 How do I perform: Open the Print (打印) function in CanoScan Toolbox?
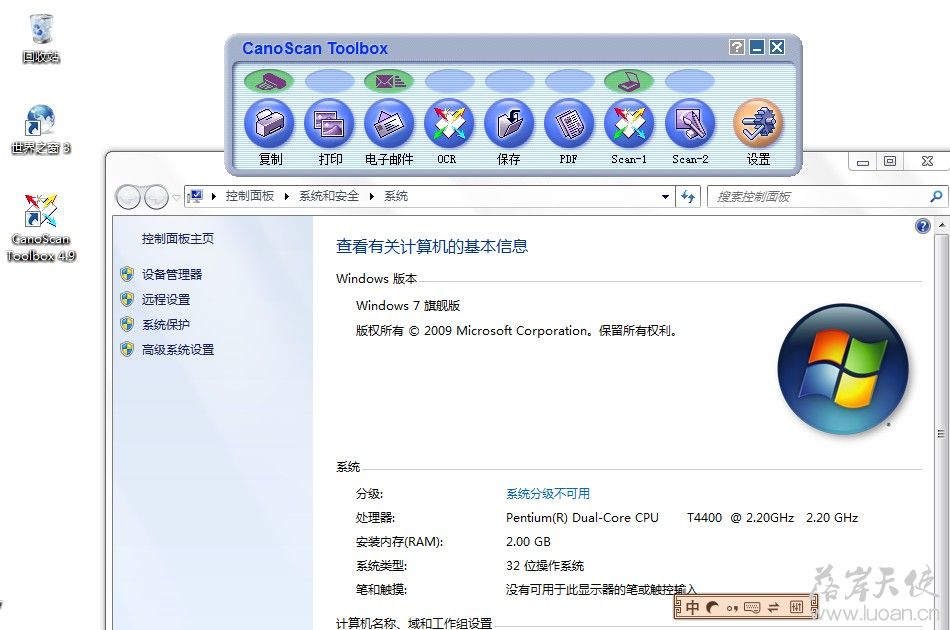(x=329, y=124)
